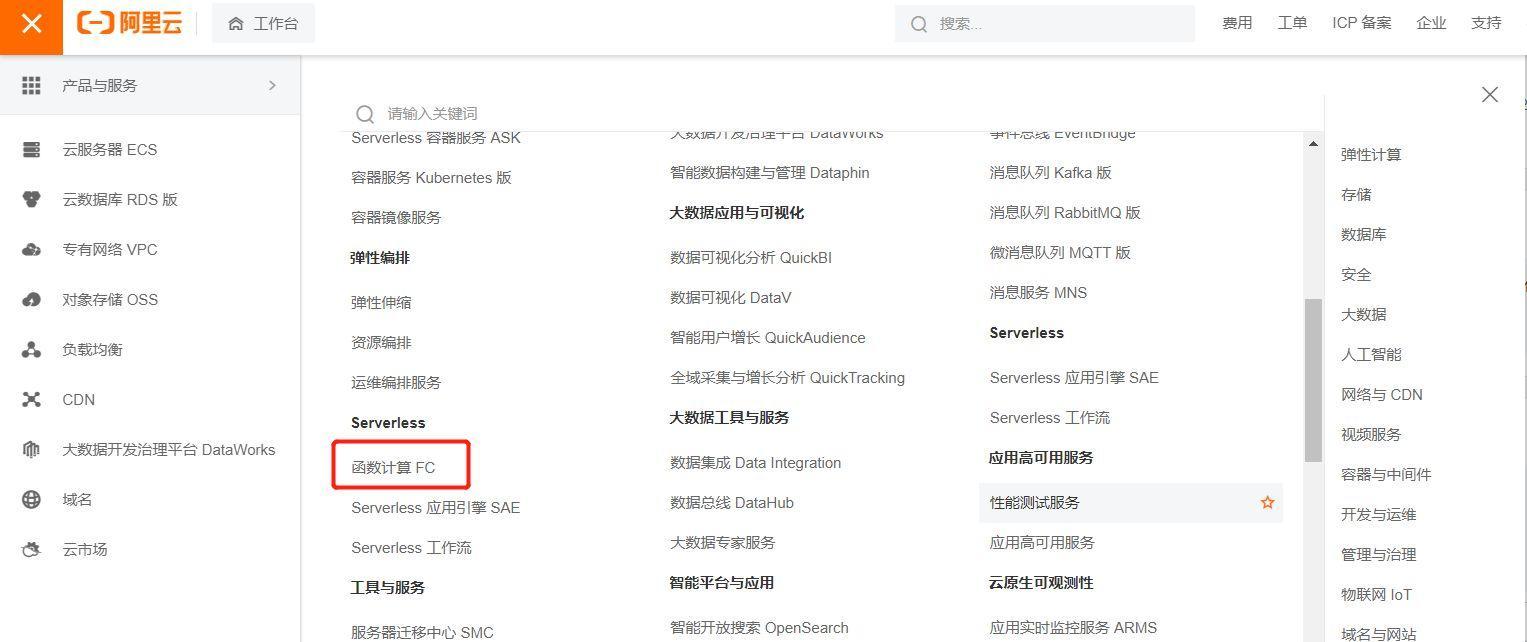
Task: Open the 企业 menu
Action: point(1431,23)
